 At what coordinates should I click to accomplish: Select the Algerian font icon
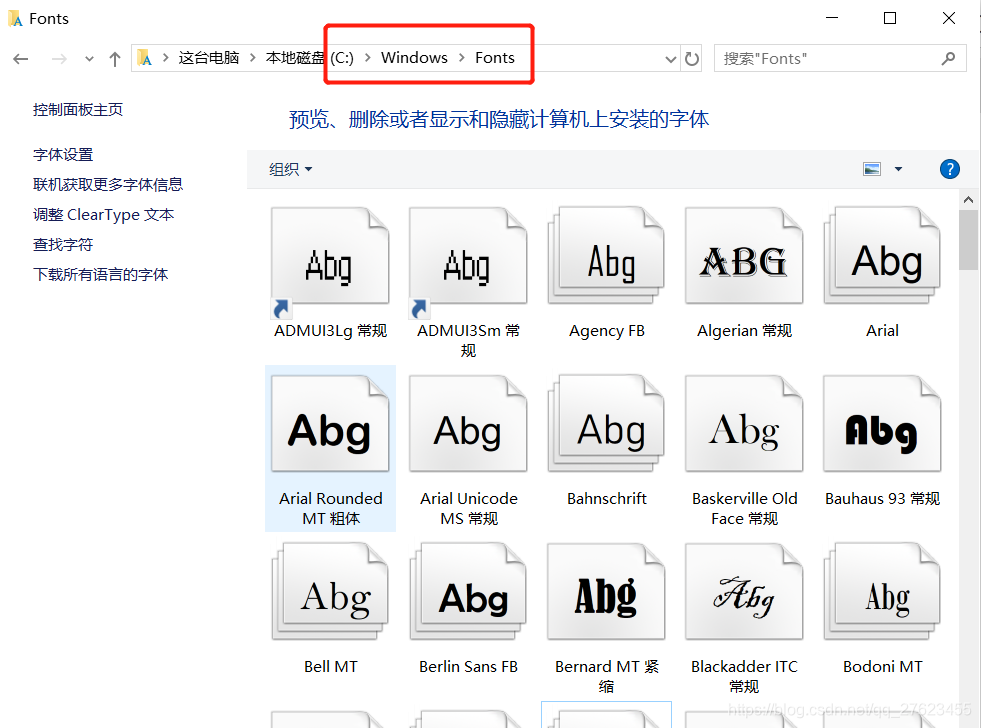(744, 256)
